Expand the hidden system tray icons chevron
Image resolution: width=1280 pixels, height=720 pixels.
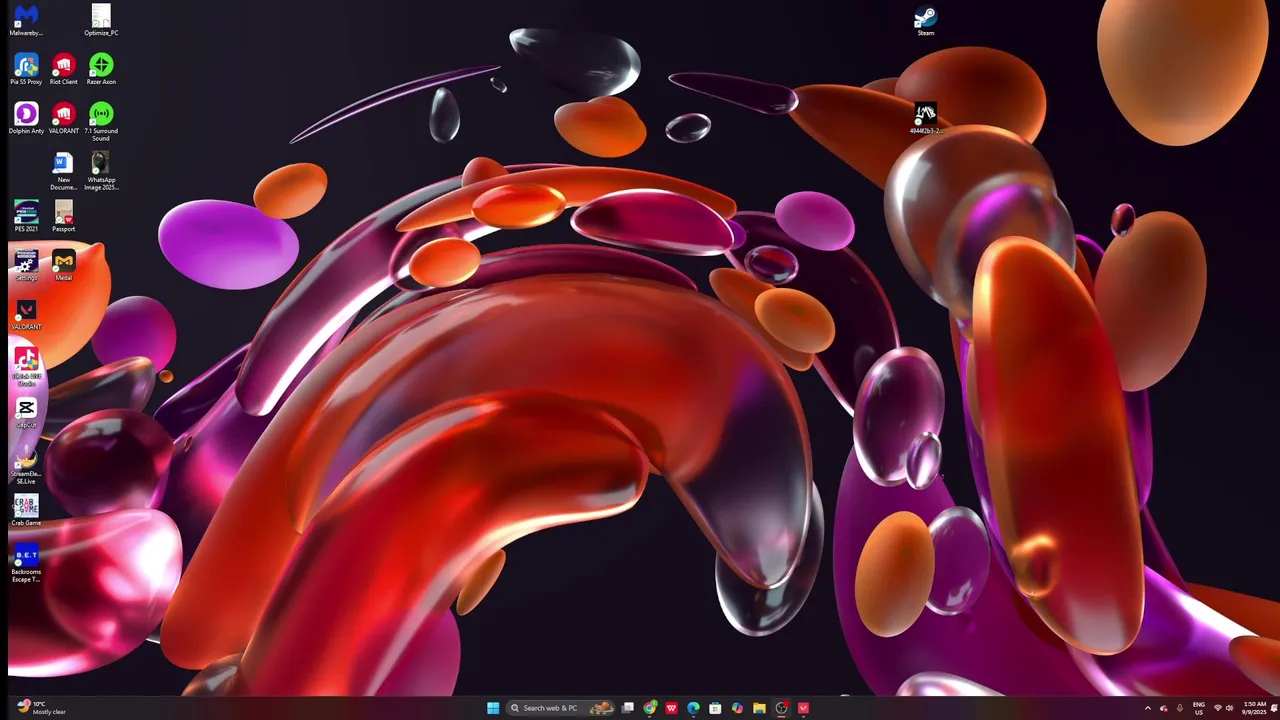[x=1147, y=708]
